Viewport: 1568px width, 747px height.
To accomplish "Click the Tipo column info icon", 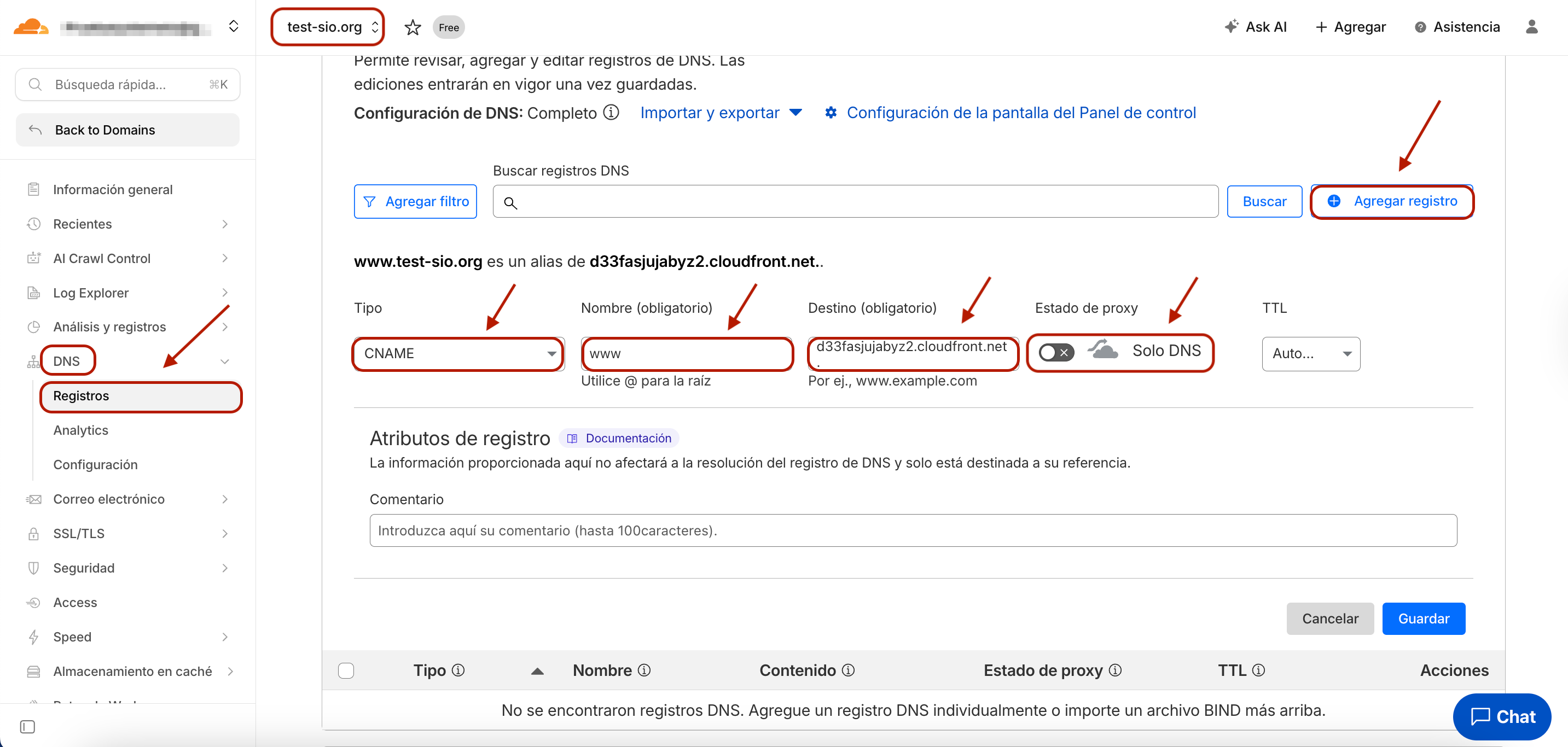I will click(458, 670).
